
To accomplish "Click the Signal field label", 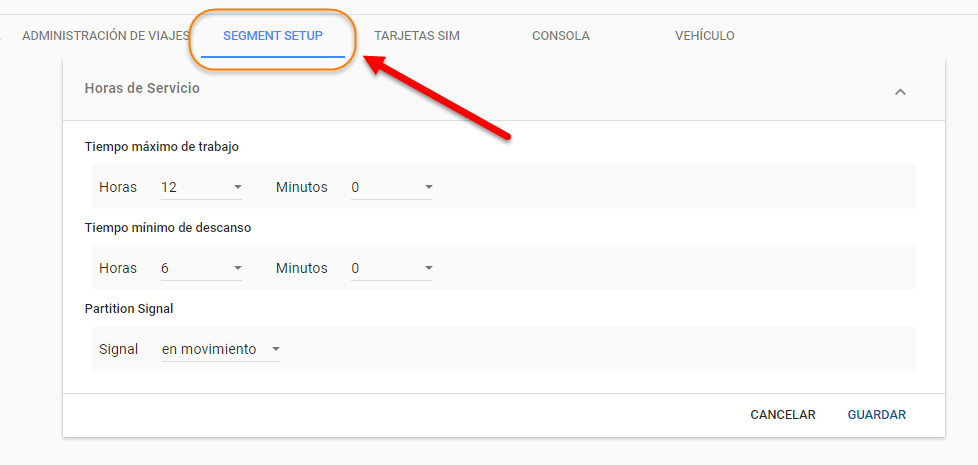I will pos(118,349).
